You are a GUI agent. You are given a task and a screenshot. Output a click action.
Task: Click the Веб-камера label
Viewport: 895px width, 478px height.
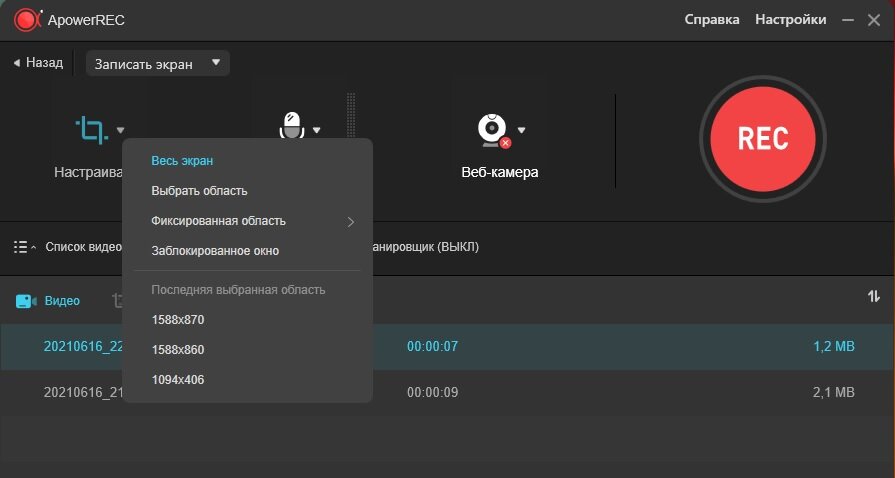pos(499,172)
